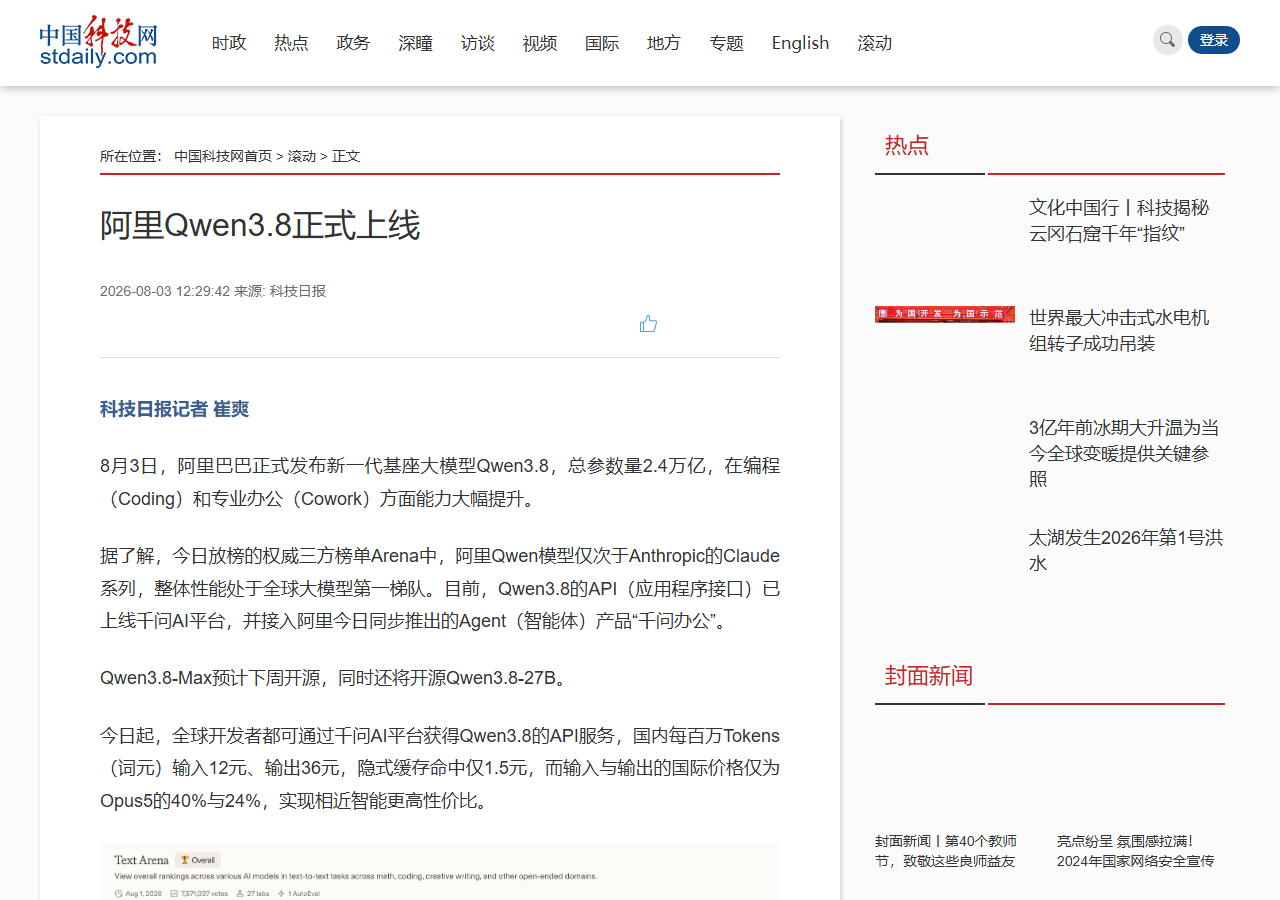Click red banner thumbnail beside 水电机组 article

[x=944, y=314]
